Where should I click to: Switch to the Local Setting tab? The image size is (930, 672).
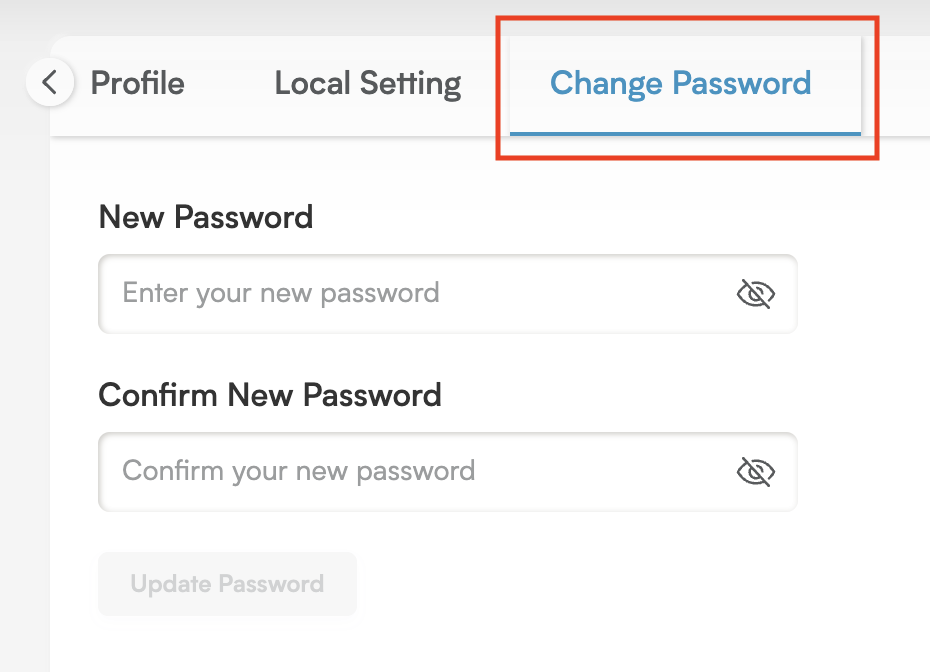pyautogui.click(x=368, y=83)
